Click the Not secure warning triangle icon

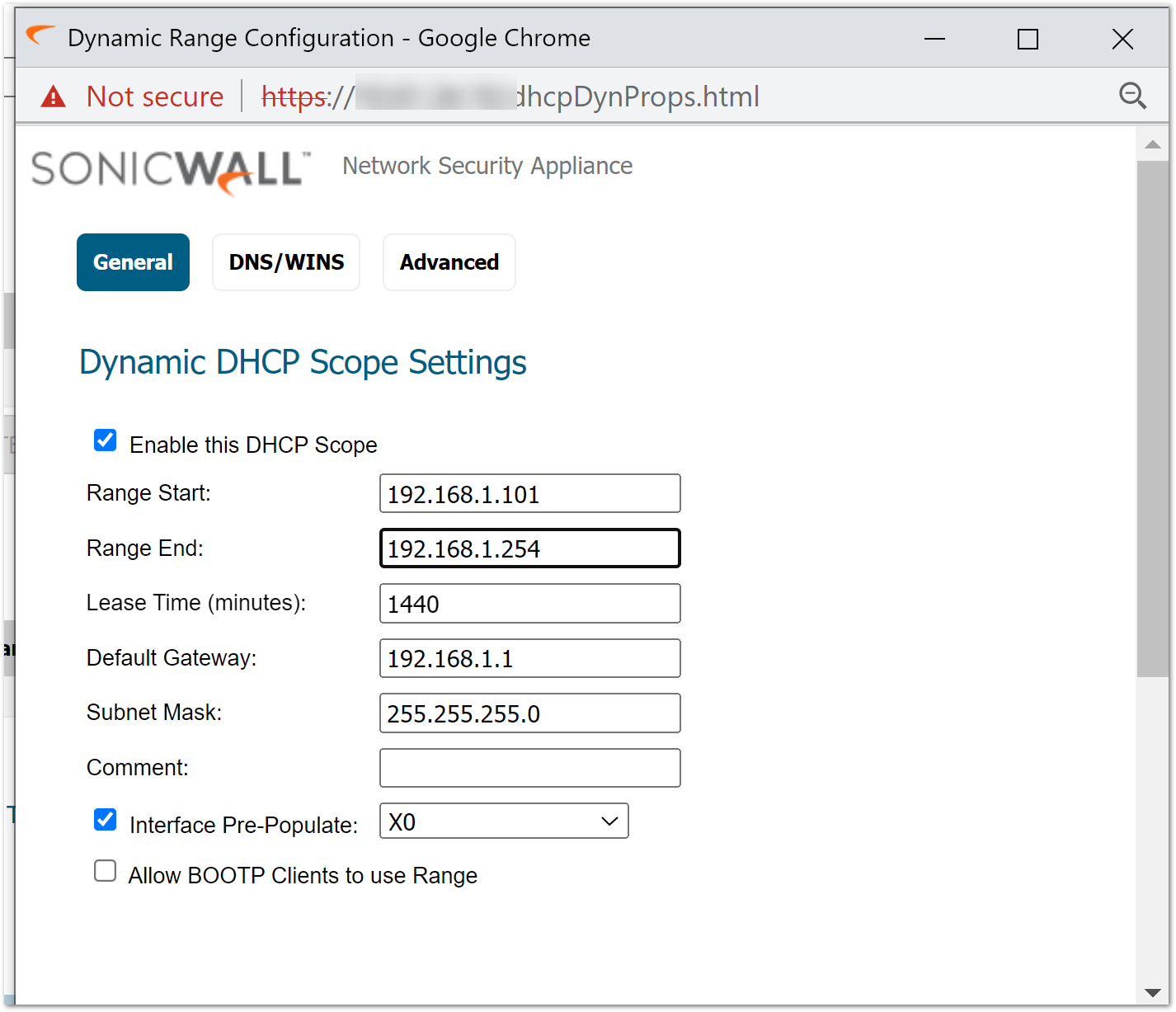click(54, 97)
